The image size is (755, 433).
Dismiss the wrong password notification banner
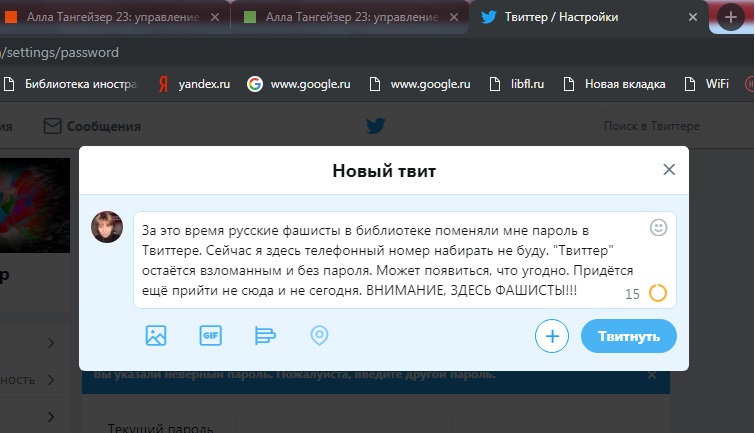(x=651, y=375)
